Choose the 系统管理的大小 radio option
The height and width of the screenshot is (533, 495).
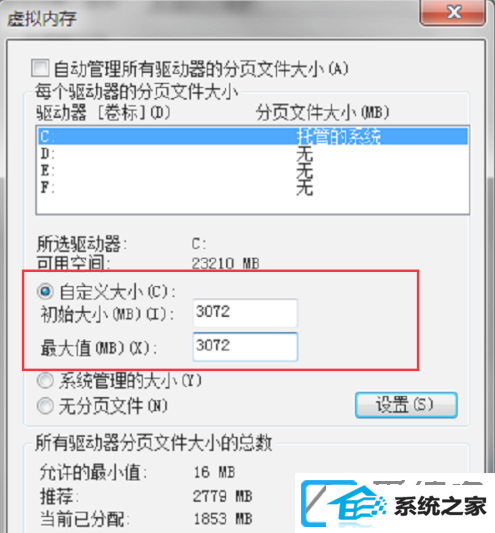point(45,380)
